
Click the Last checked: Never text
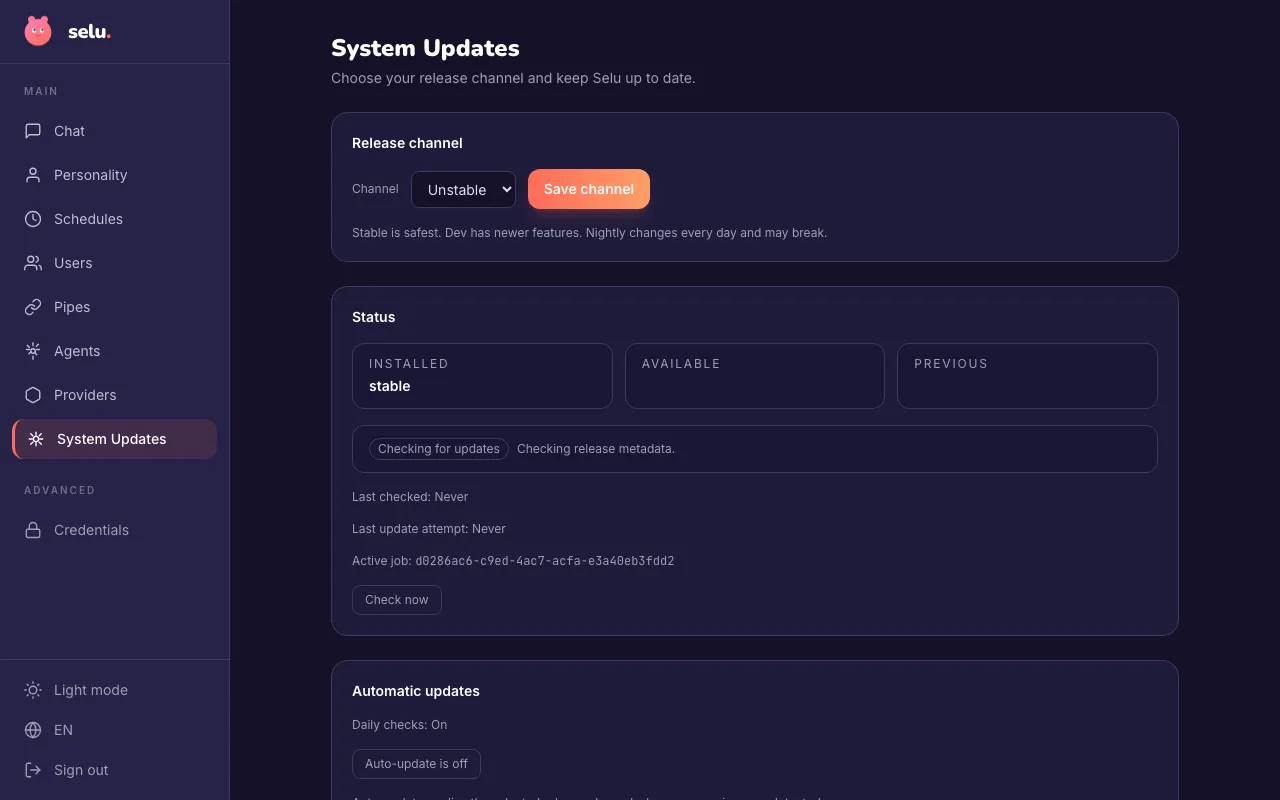(x=410, y=497)
